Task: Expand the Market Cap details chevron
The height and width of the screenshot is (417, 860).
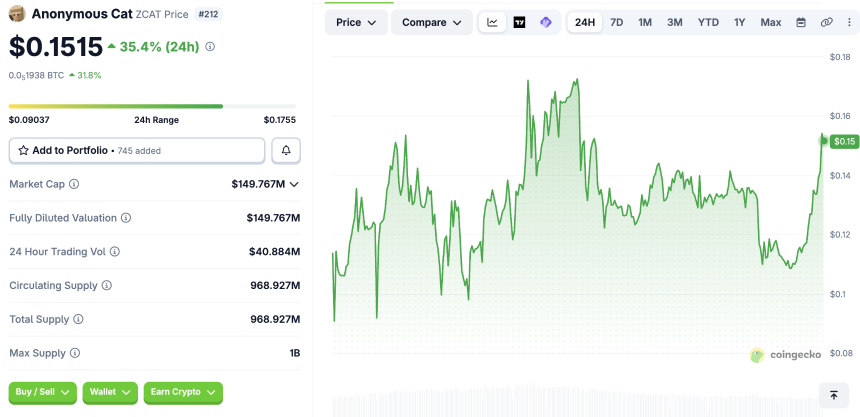Action: tap(294, 184)
